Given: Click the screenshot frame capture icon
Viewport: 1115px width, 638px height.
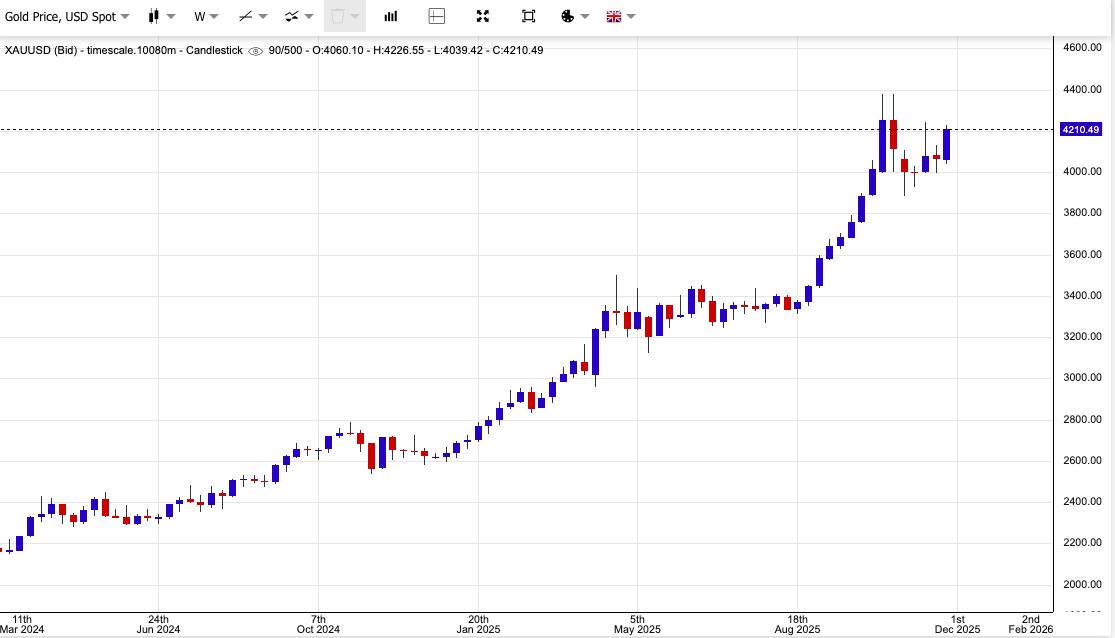Looking at the screenshot, I should (528, 16).
